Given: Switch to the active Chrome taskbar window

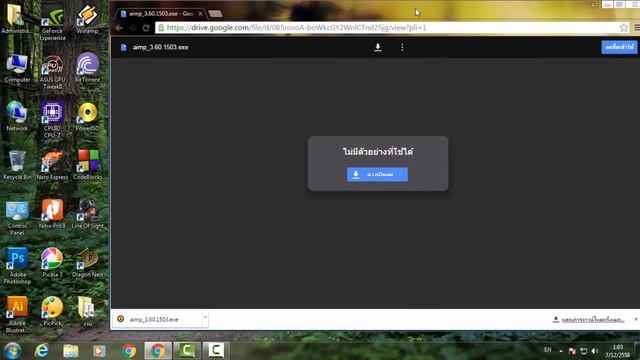Looking at the screenshot, I should (x=158, y=351).
